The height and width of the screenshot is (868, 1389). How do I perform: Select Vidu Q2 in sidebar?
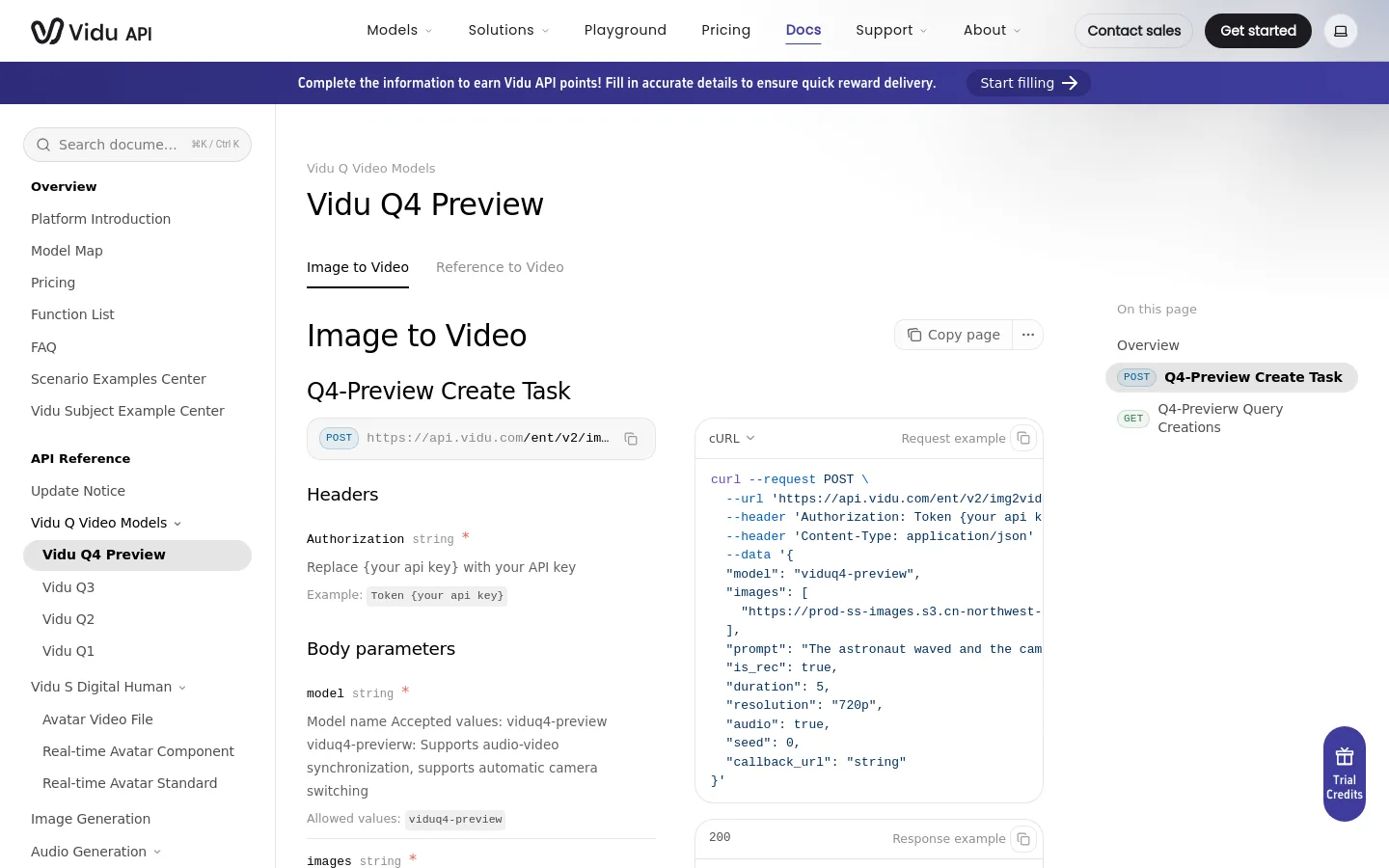pos(68,619)
